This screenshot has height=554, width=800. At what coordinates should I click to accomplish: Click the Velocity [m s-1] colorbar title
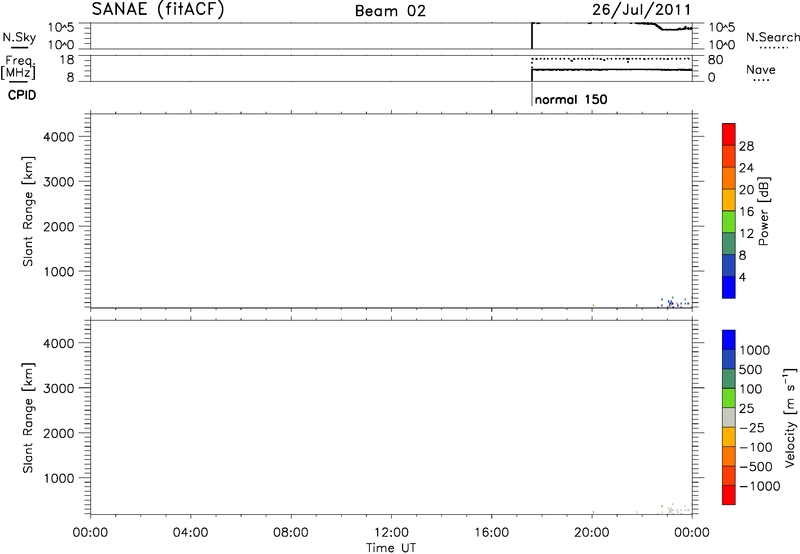coord(790,417)
